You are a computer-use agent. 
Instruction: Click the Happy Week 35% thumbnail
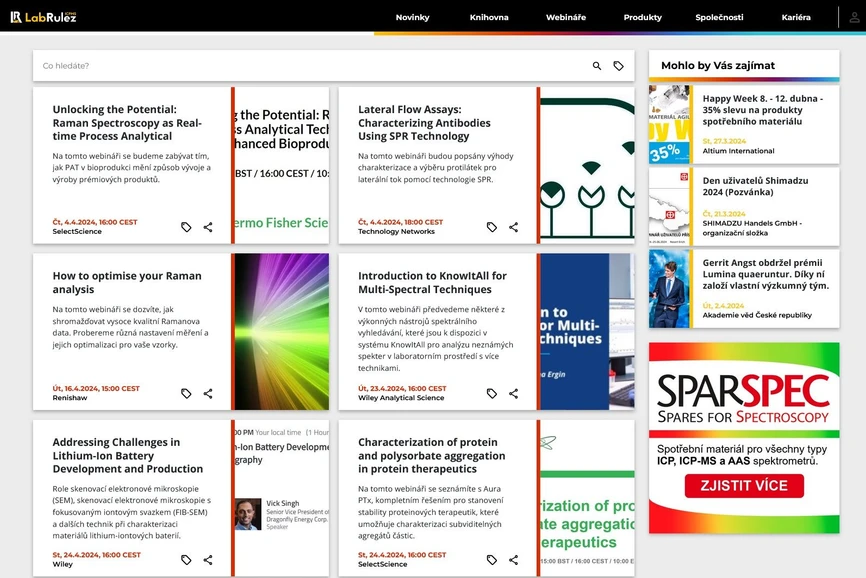point(669,124)
